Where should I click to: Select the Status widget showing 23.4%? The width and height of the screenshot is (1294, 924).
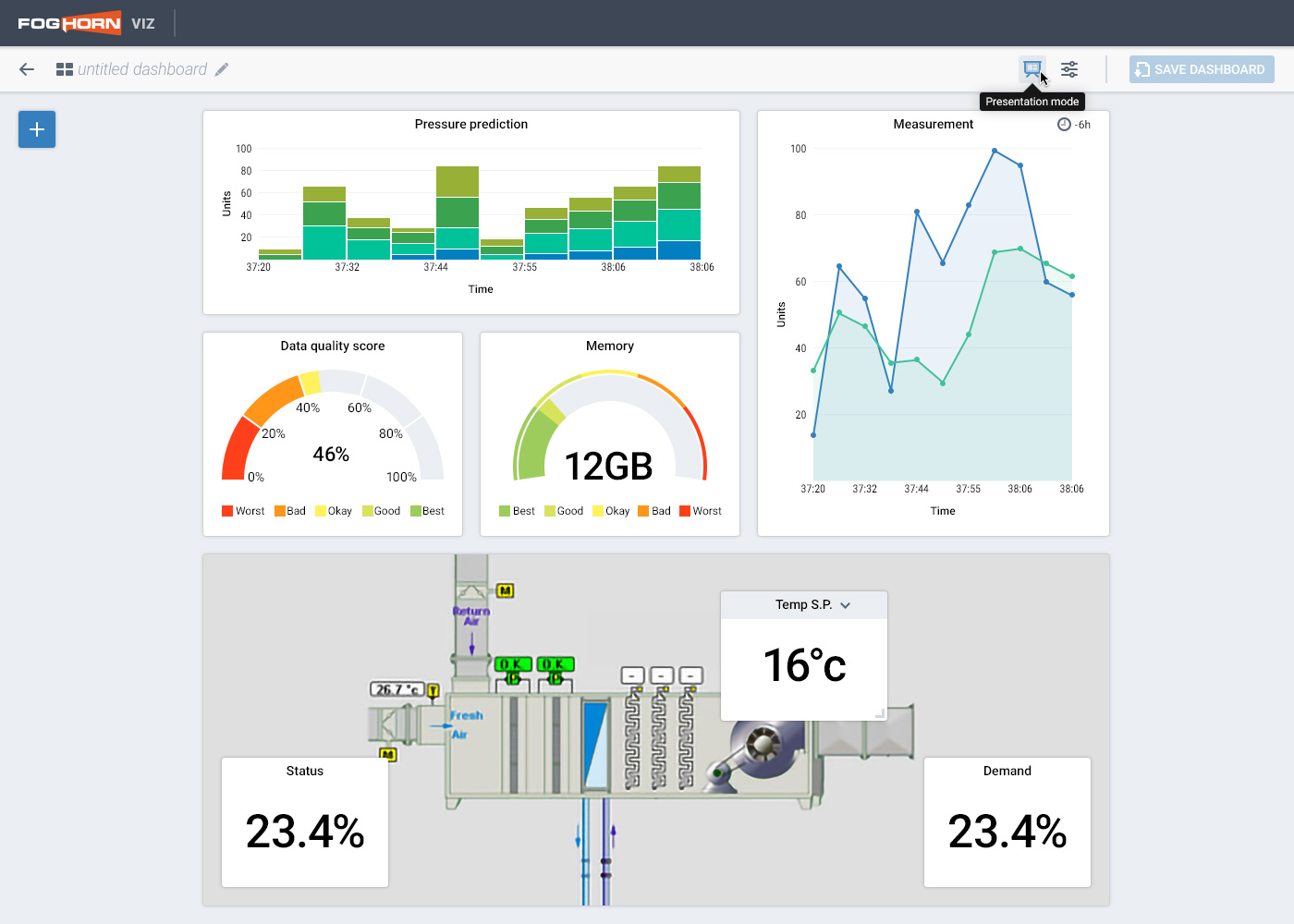click(305, 822)
